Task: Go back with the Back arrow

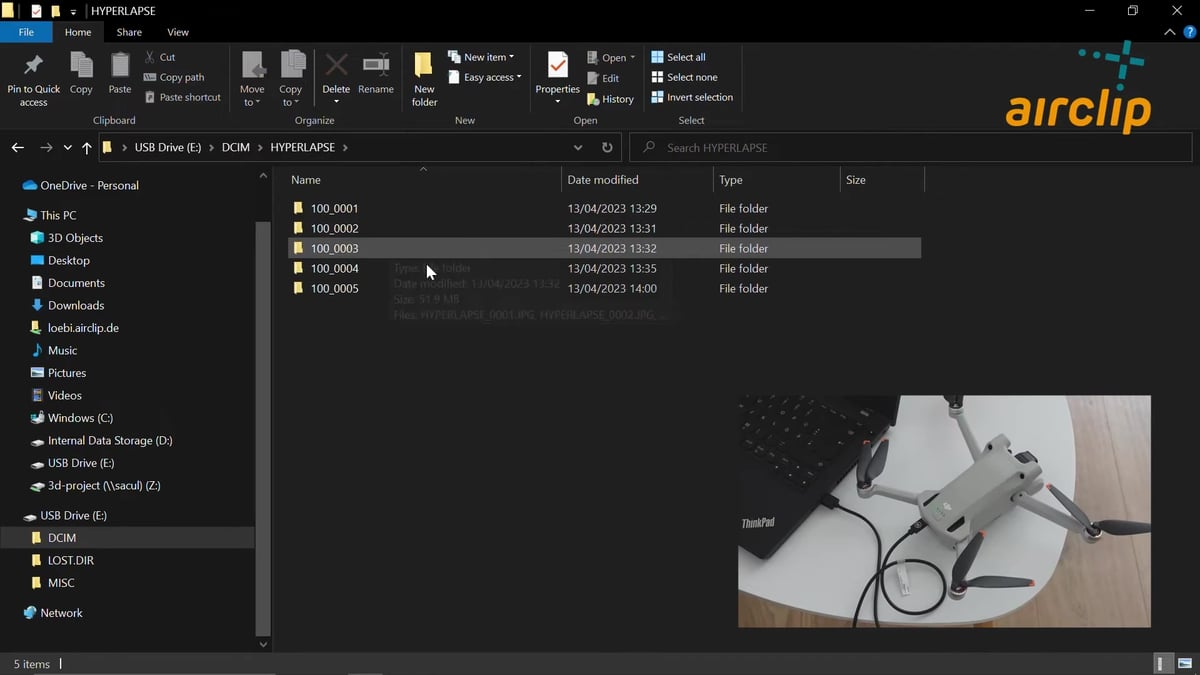Action: coord(18,147)
